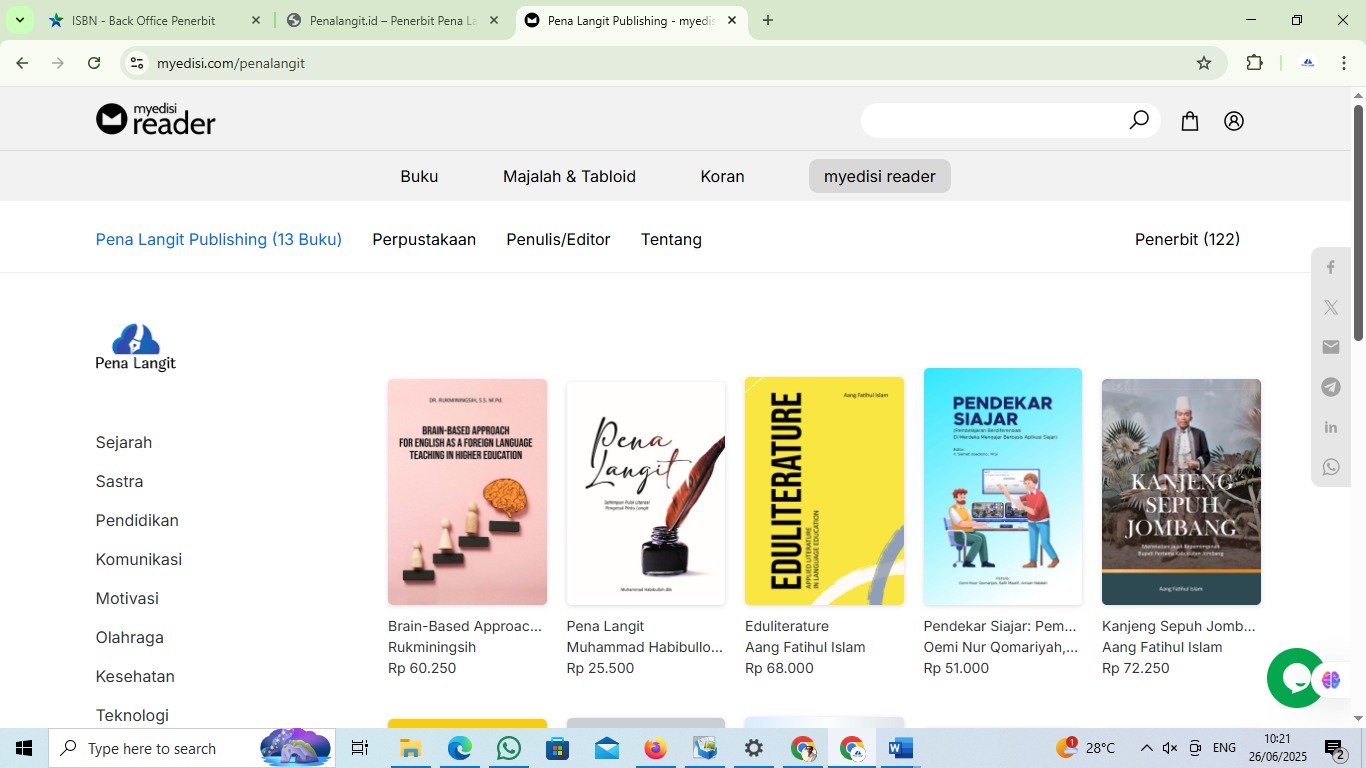Share page via Facebook icon
1366x768 pixels.
click(x=1331, y=267)
